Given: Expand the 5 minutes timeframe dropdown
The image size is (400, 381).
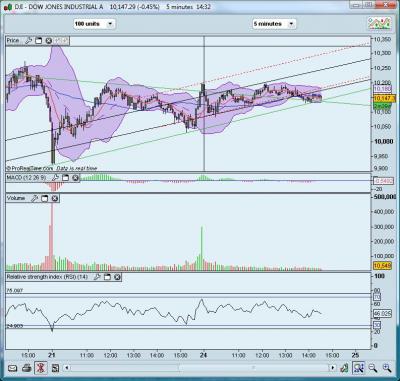Looking at the screenshot, I should (x=274, y=24).
